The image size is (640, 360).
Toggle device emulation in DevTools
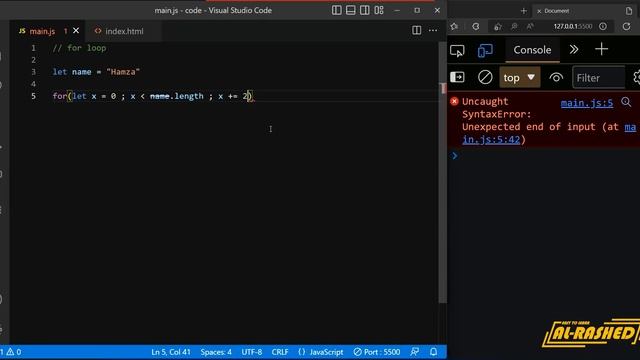pos(485,51)
